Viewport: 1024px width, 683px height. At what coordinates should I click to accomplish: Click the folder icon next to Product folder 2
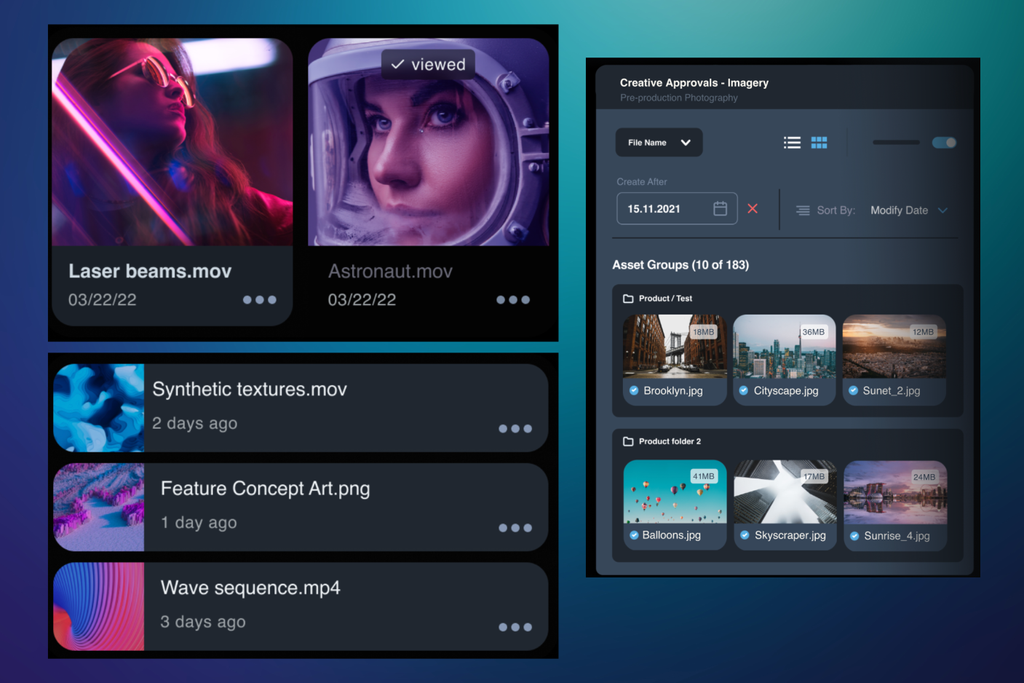click(627, 440)
